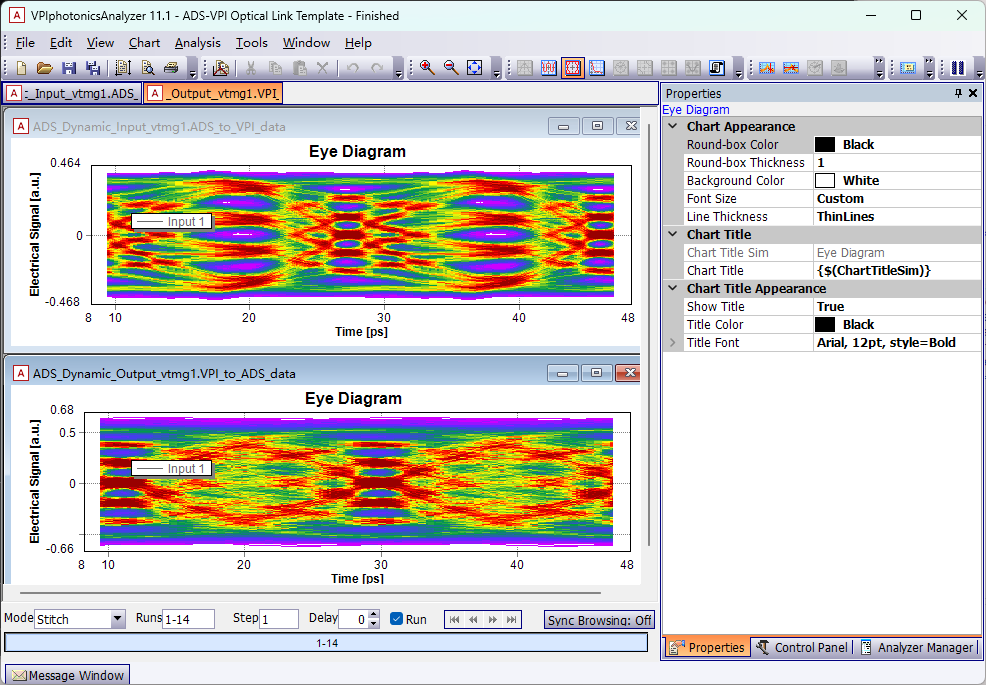This screenshot has height=685, width=986.
Task: Toggle Sync Browsing: Off button
Action: point(599,620)
